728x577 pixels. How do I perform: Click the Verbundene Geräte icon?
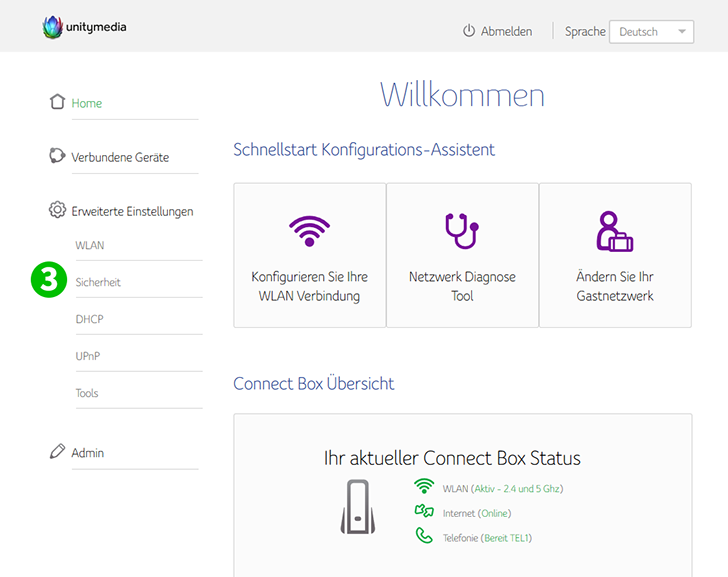57,156
